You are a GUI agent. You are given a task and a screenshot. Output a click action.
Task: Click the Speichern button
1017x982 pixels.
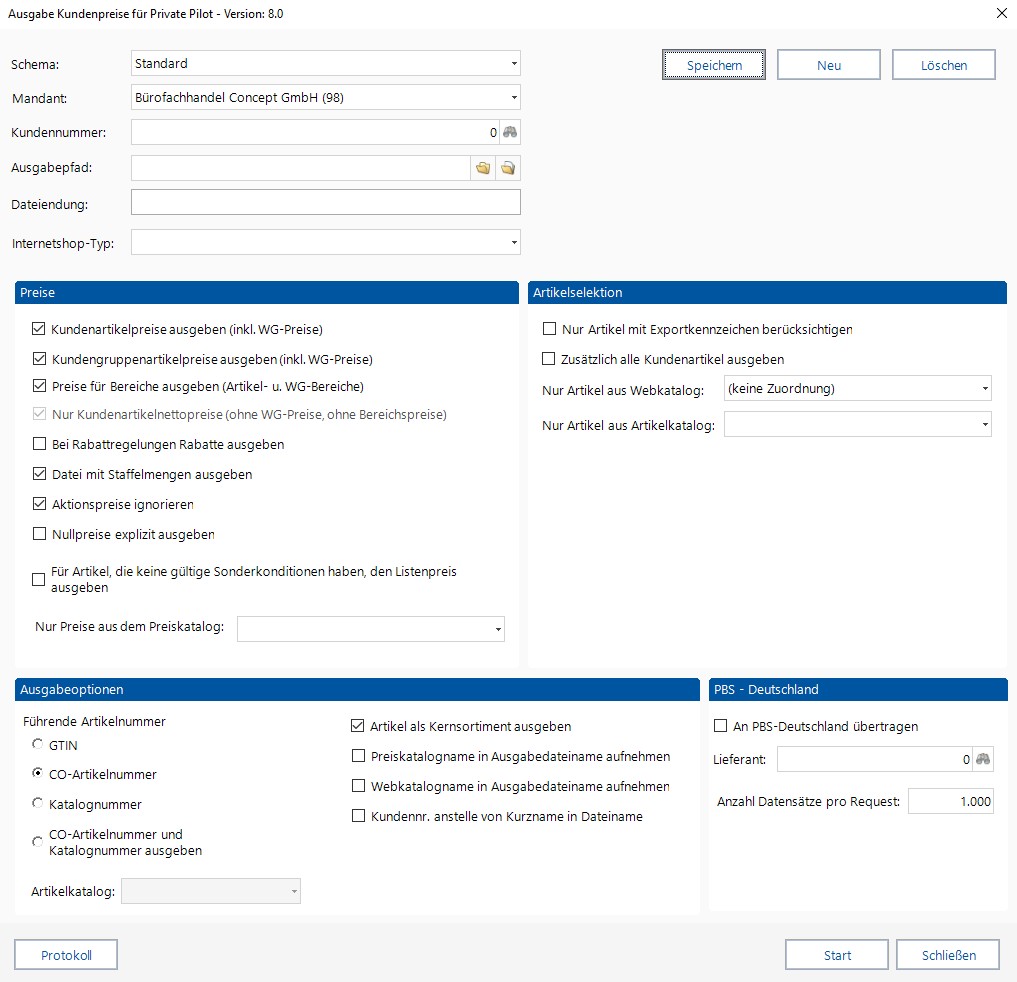point(713,65)
